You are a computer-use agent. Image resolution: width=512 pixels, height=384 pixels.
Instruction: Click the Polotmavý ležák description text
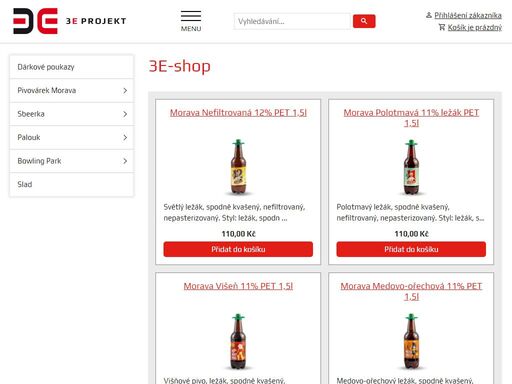coord(410,212)
